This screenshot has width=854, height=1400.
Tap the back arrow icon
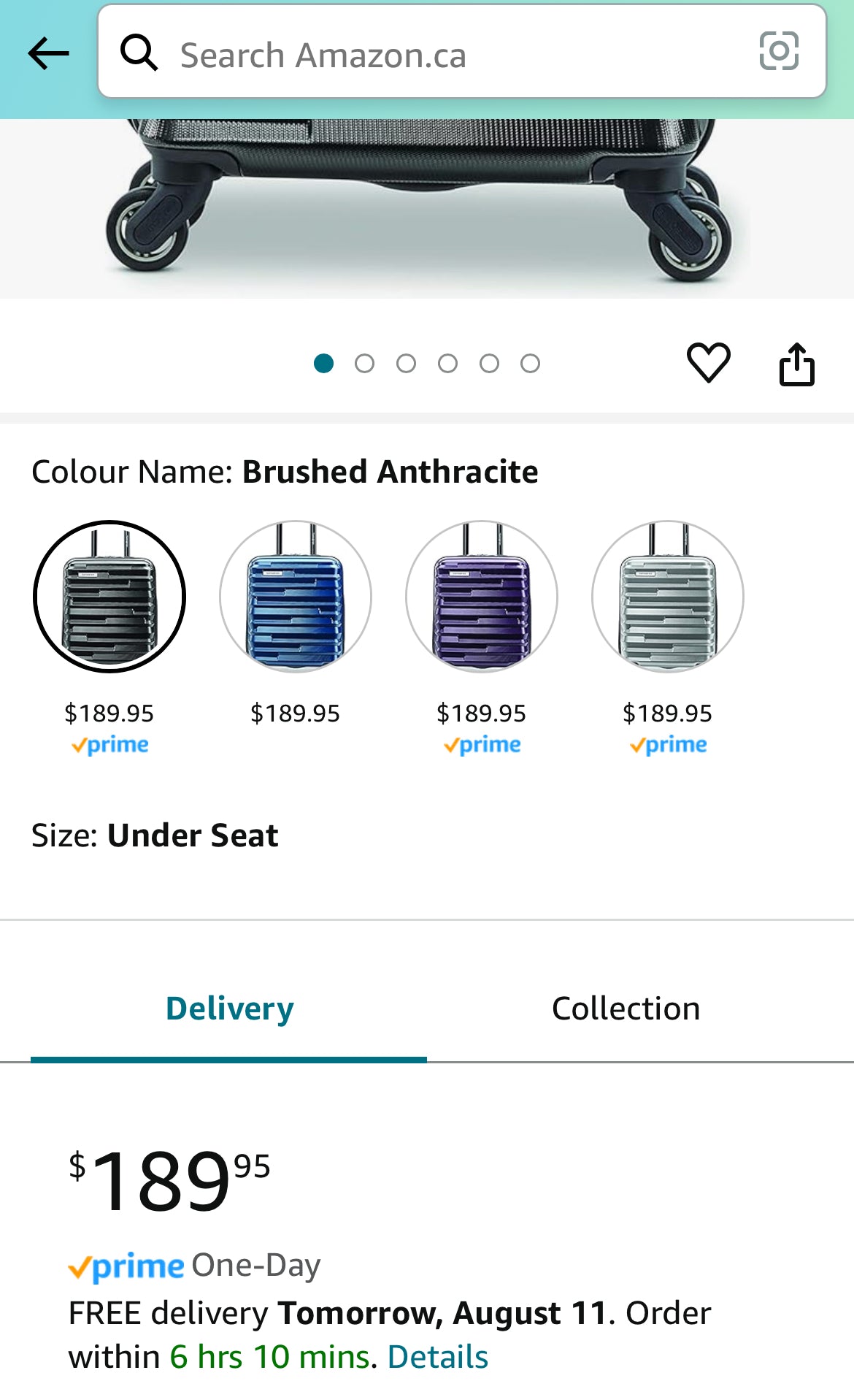(48, 53)
